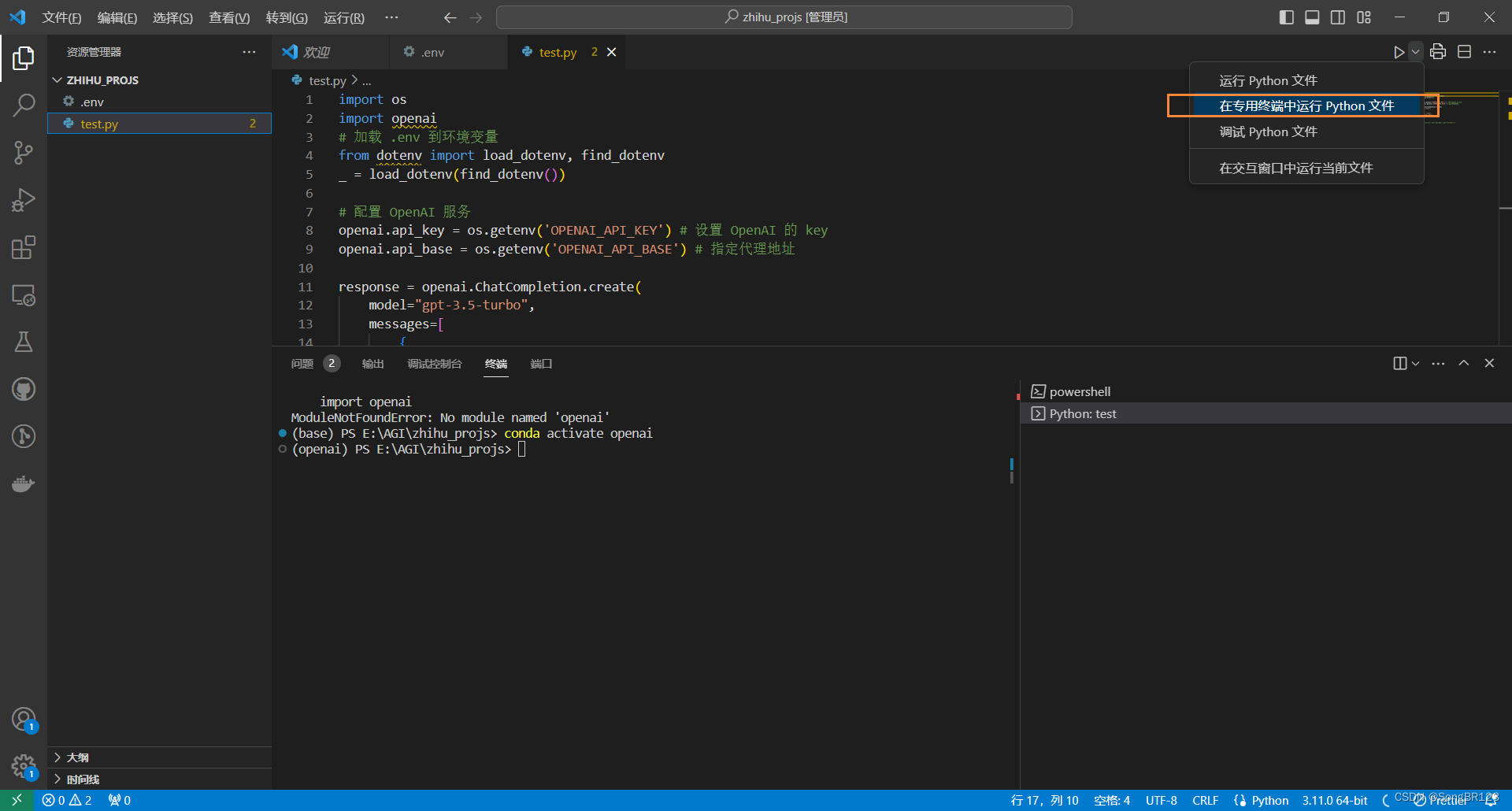
Task: Go forward with the navigation arrow
Action: pyautogui.click(x=476, y=17)
